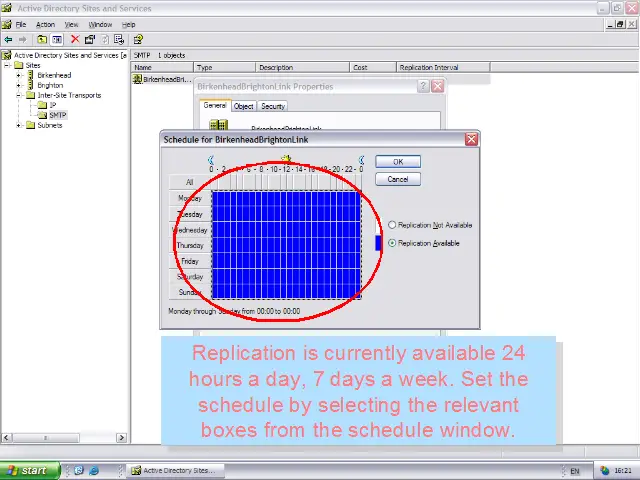Image resolution: width=640 pixels, height=480 pixels.
Task: Click the Export List toolbar icon
Action: (119, 39)
